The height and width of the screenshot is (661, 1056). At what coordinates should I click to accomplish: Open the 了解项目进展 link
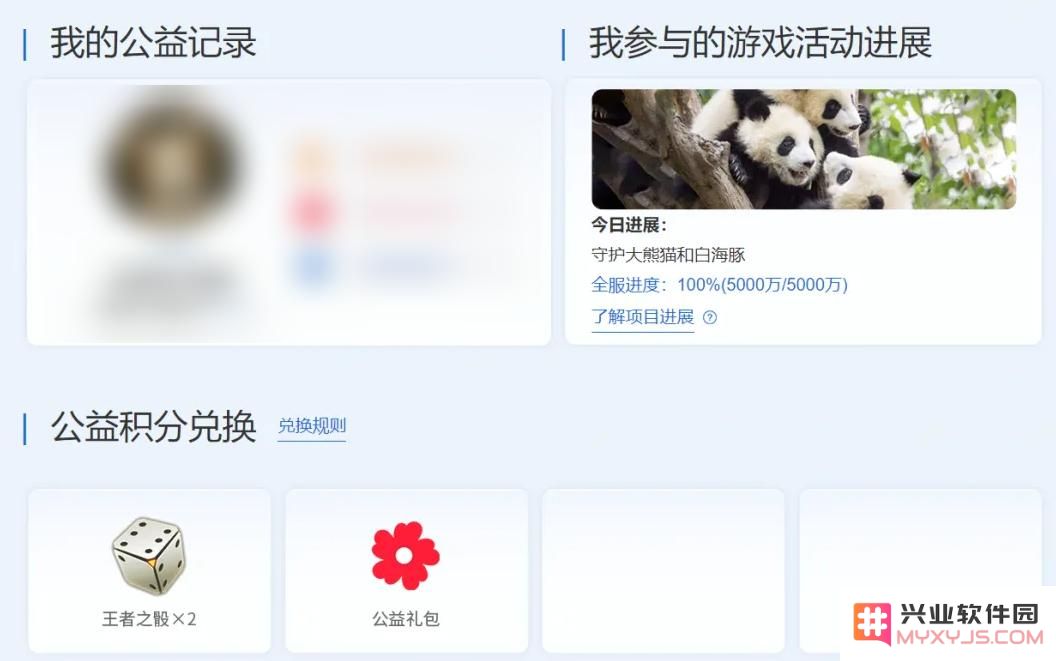[642, 317]
